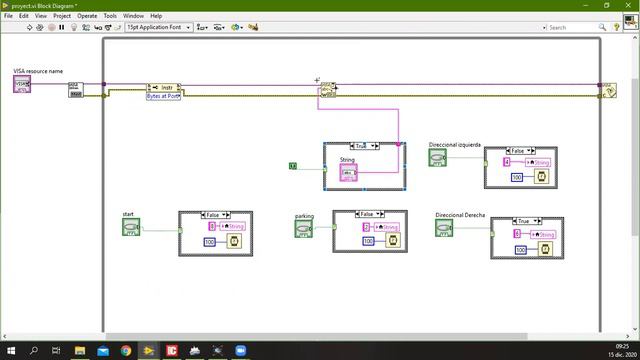
Task: Open the View menu
Action: point(40,16)
